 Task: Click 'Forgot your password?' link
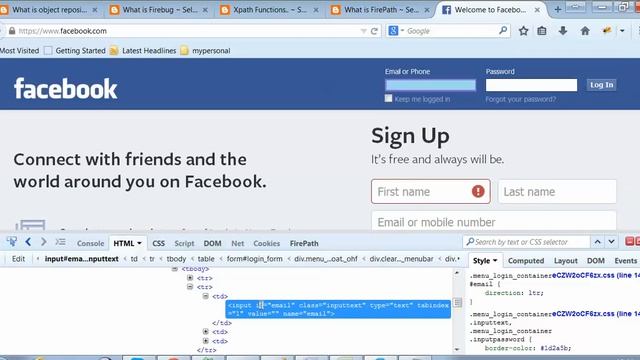click(520, 99)
